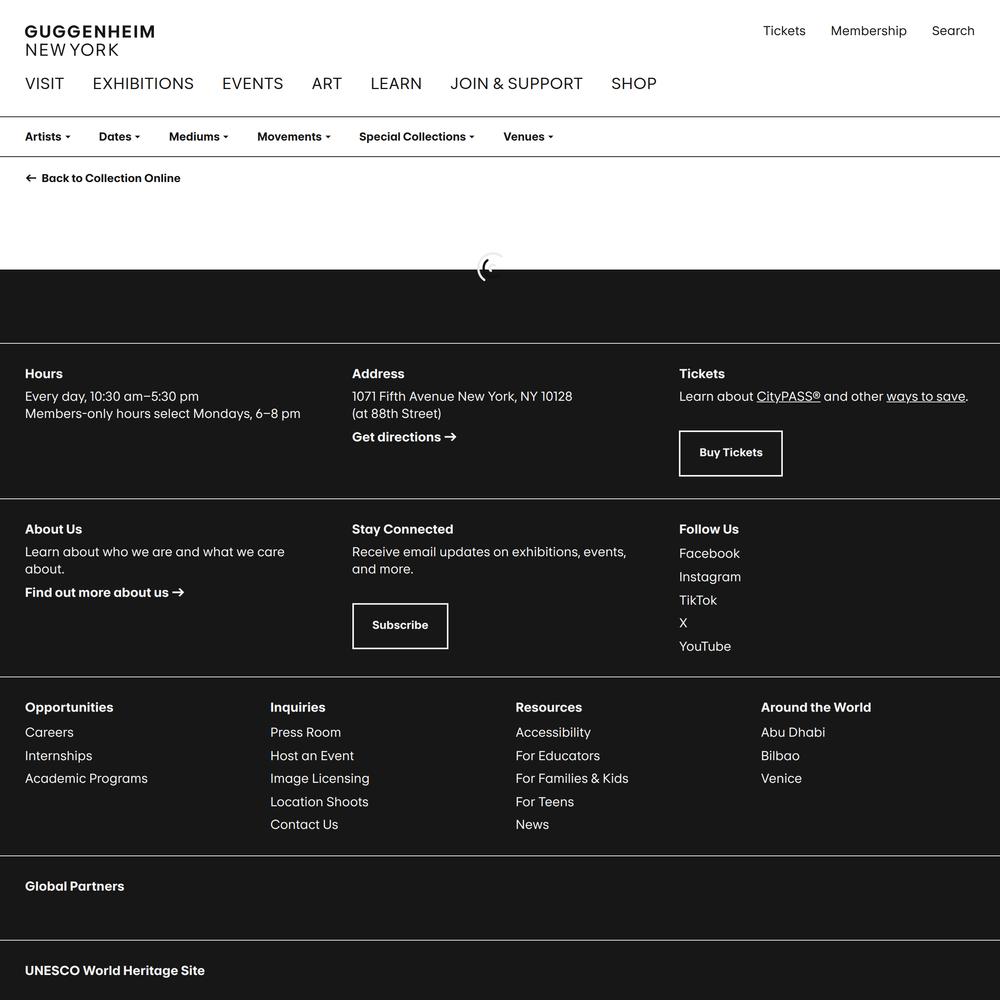Expand the Special Collections dropdown
1000x1000 pixels.
click(416, 137)
